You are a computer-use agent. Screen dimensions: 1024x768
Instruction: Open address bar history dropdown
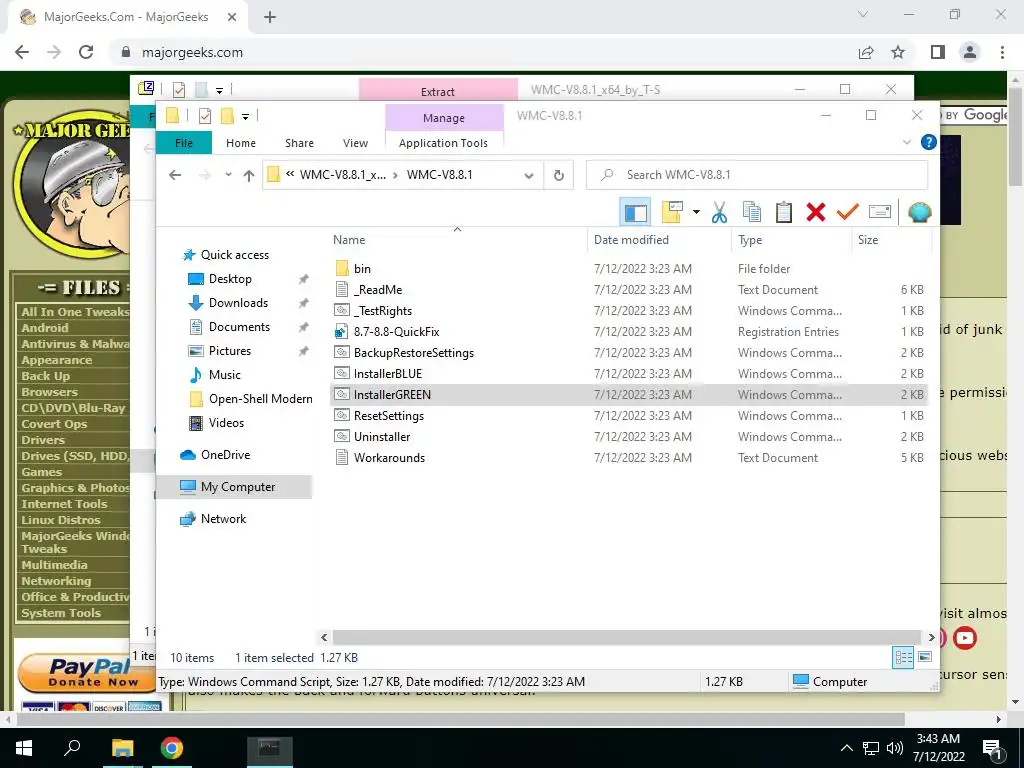click(x=529, y=175)
